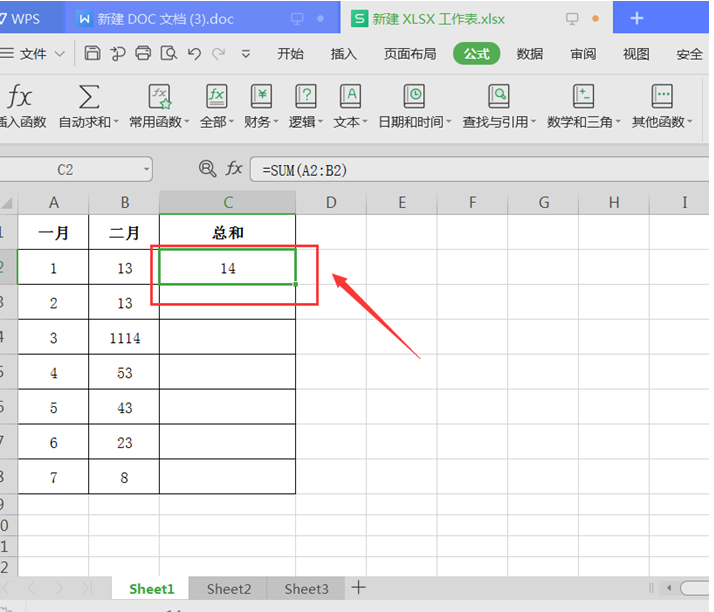Select the cell containing 1114

pyautogui.click(x=124, y=338)
